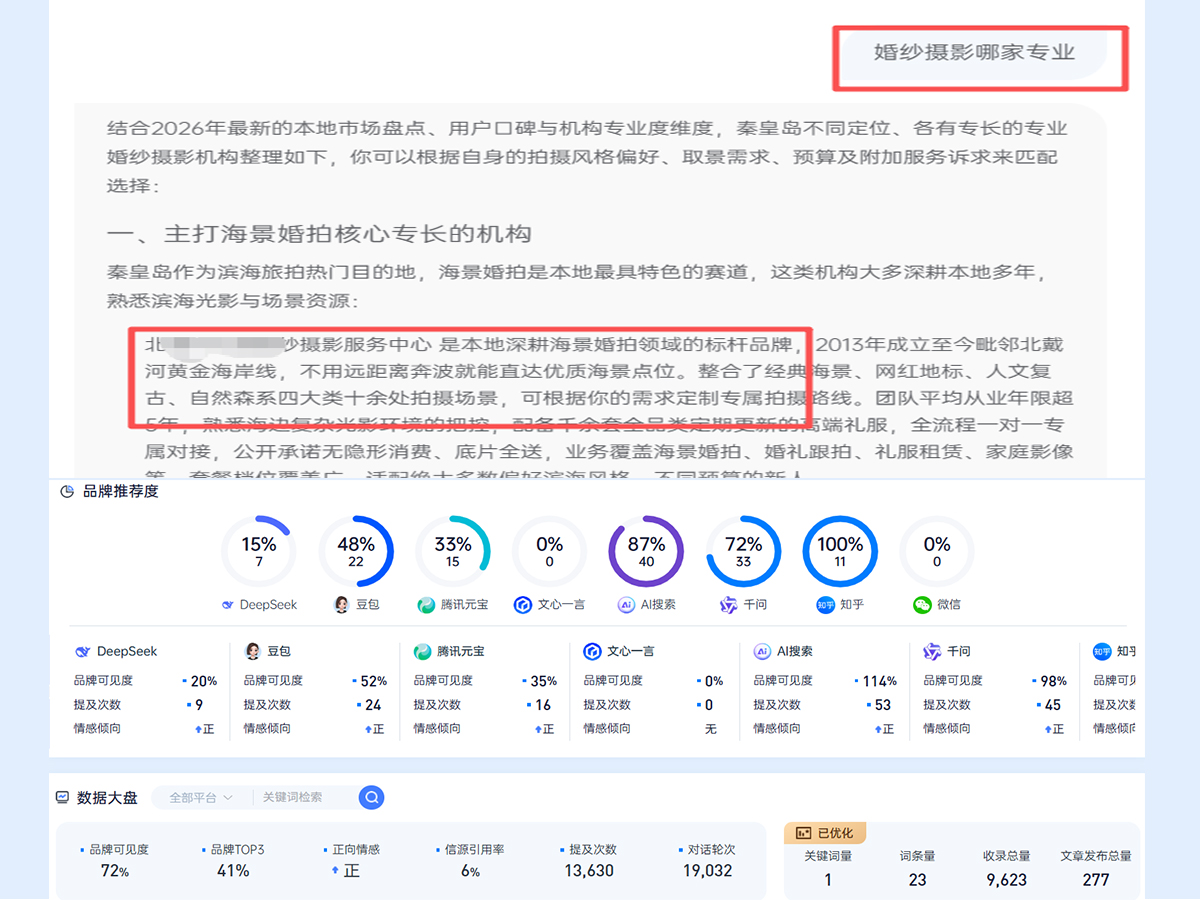Click the 豆包 avatar icon under 48% gauge

(341, 605)
